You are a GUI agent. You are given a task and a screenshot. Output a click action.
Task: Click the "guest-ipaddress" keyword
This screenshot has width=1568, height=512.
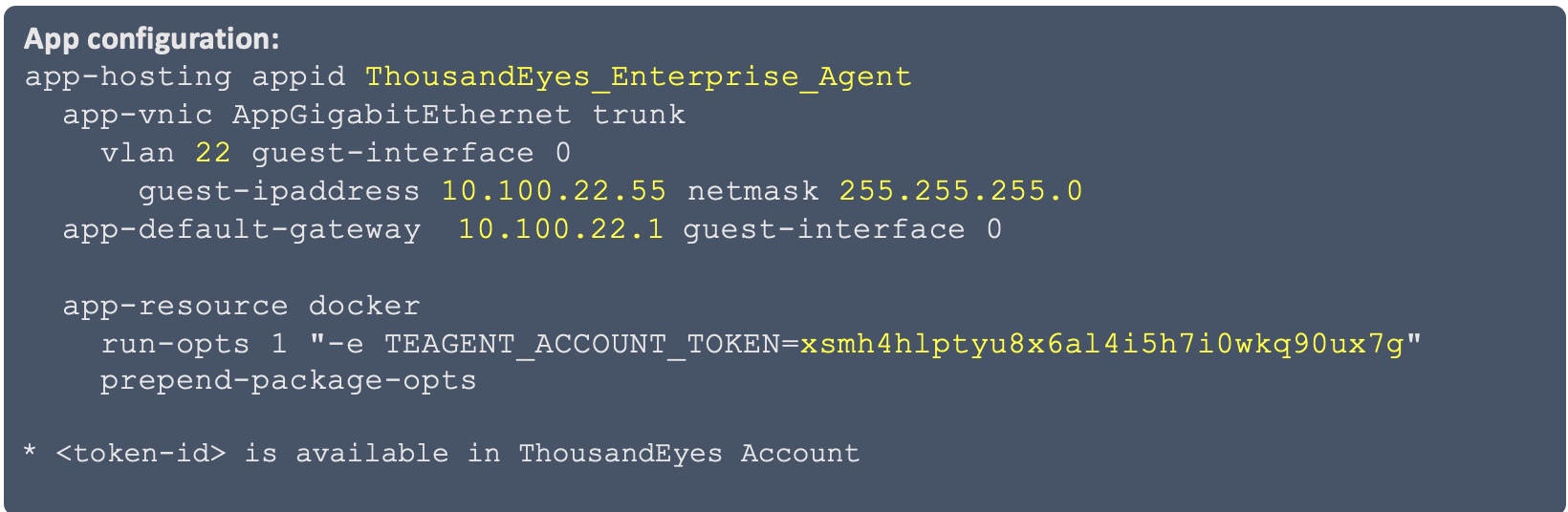[x=279, y=191]
